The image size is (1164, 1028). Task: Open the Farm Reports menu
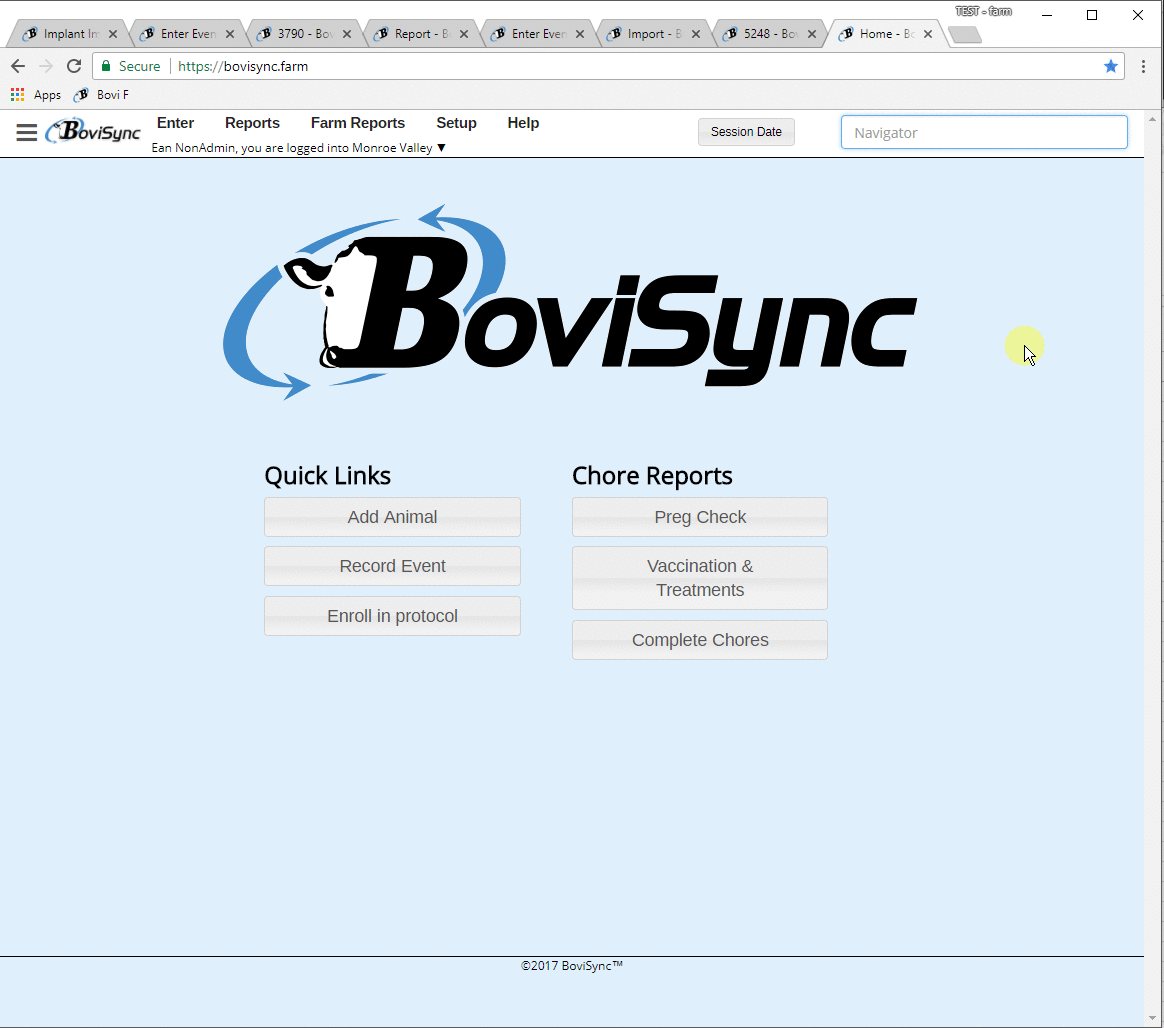(358, 123)
